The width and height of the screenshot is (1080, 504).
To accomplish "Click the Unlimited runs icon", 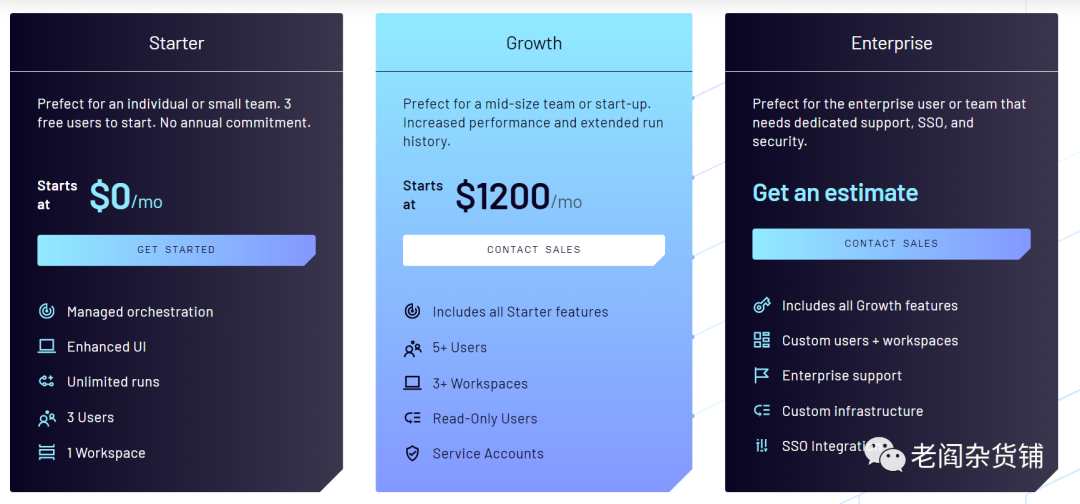I will click(x=46, y=381).
